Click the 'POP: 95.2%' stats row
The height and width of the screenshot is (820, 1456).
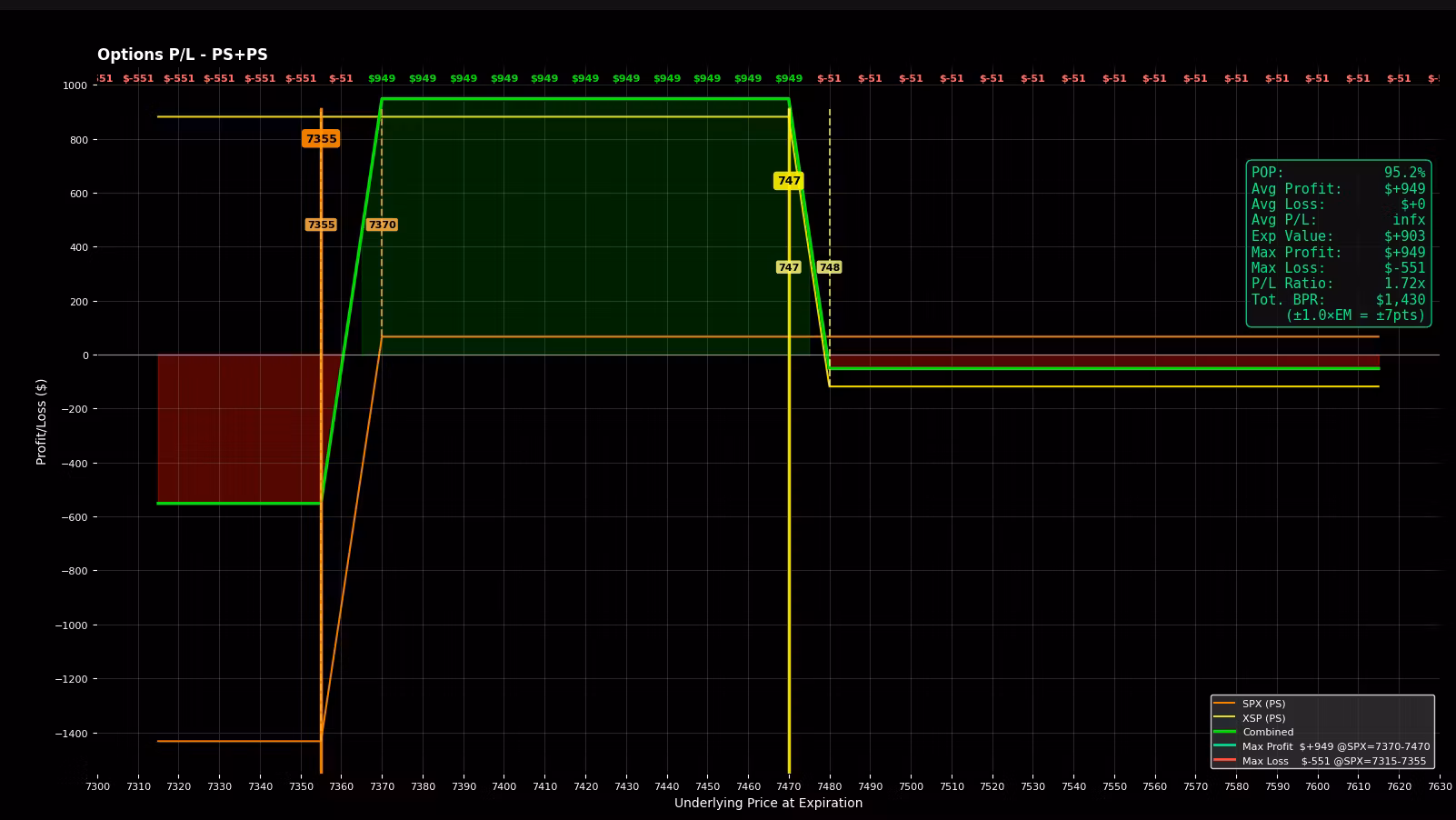point(1338,173)
